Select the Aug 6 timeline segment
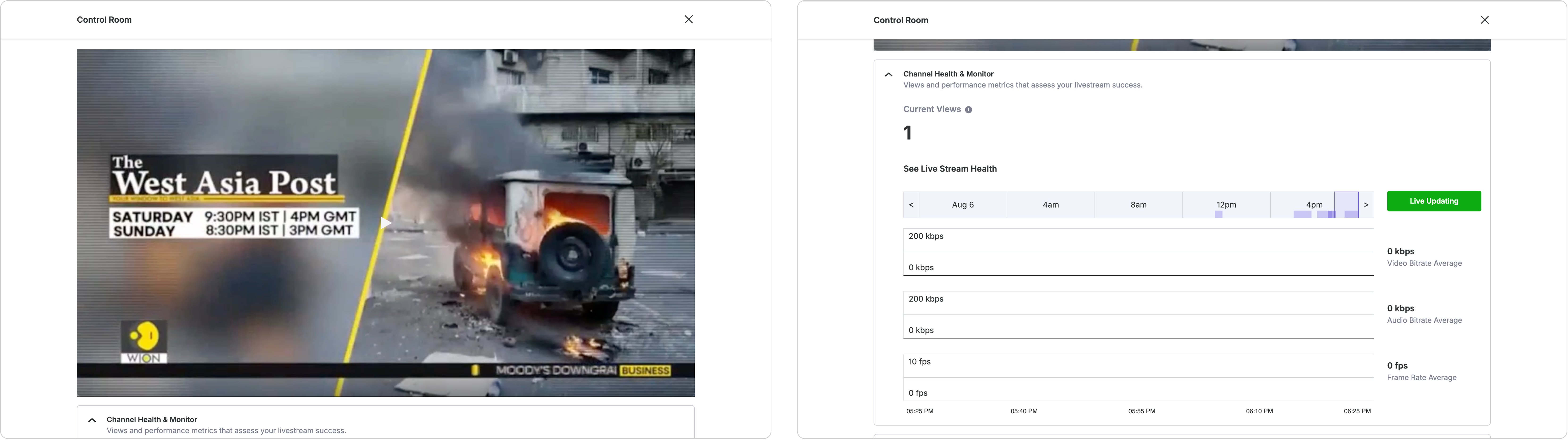This screenshot has width=1568, height=440. point(963,205)
